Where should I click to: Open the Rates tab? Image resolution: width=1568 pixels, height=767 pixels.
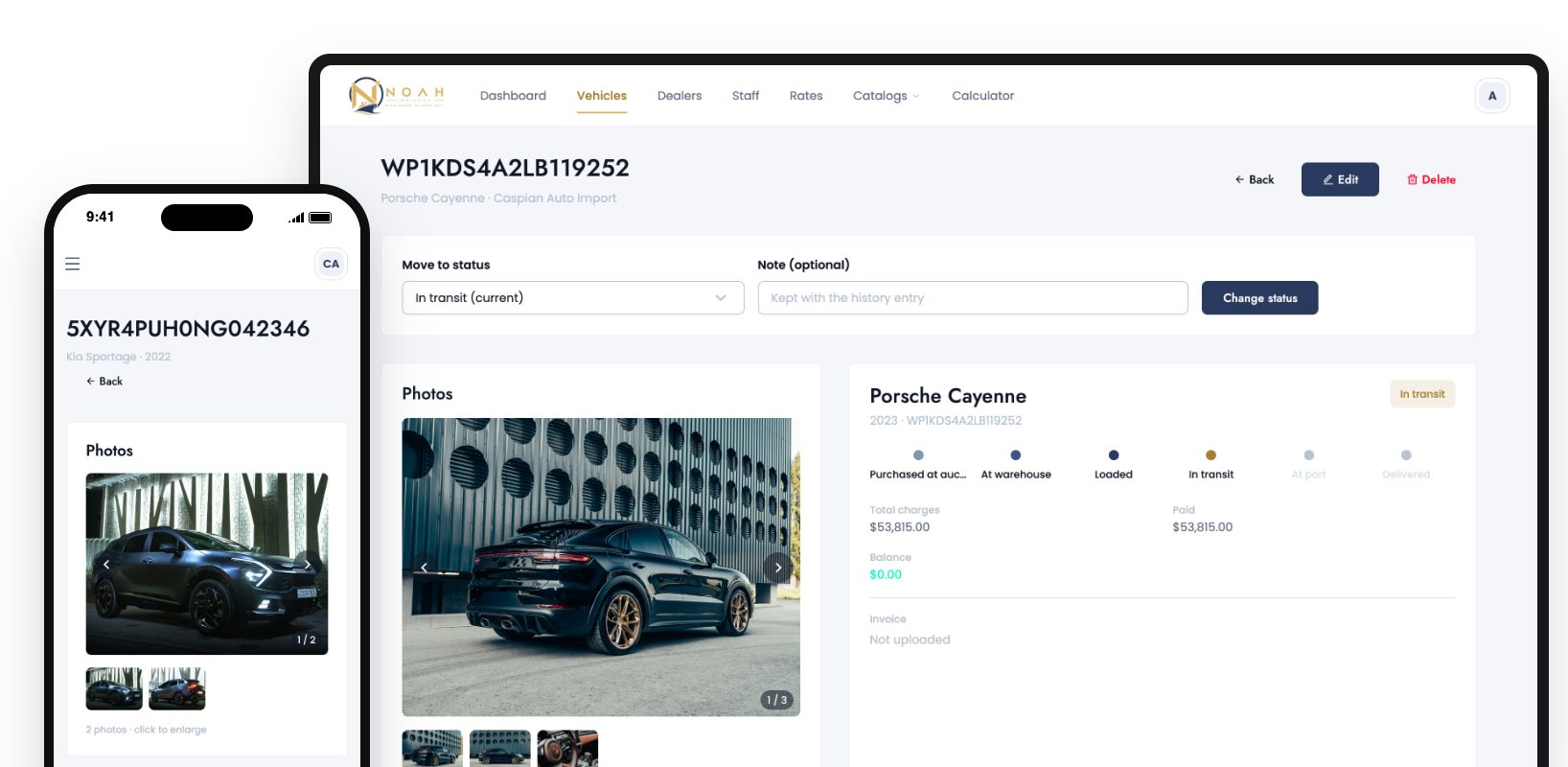(x=806, y=96)
